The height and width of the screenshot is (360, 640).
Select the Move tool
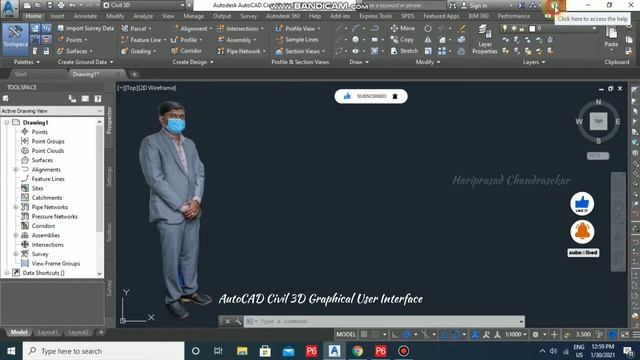tap(402, 28)
